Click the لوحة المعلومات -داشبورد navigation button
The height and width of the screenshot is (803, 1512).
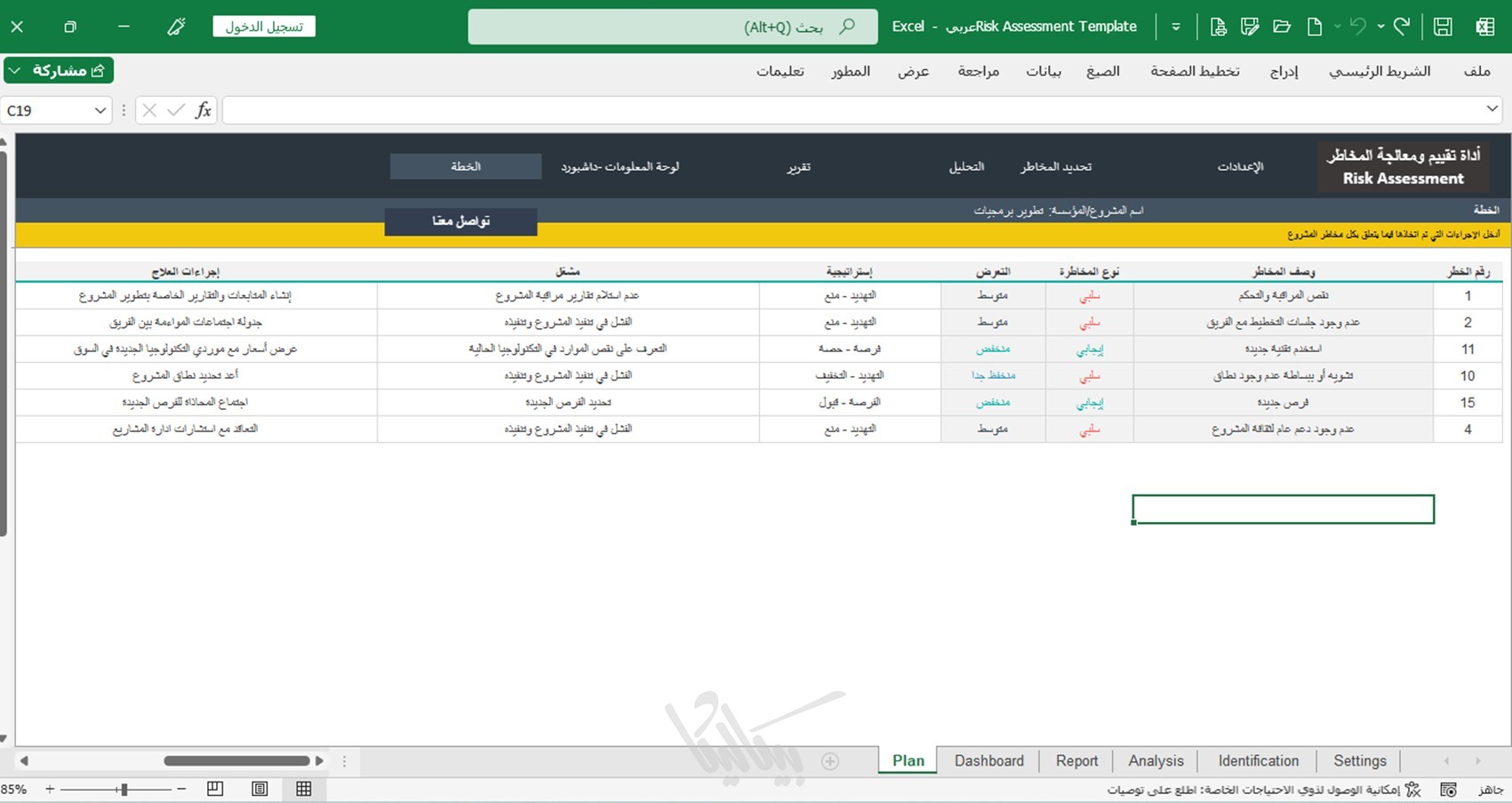click(620, 167)
